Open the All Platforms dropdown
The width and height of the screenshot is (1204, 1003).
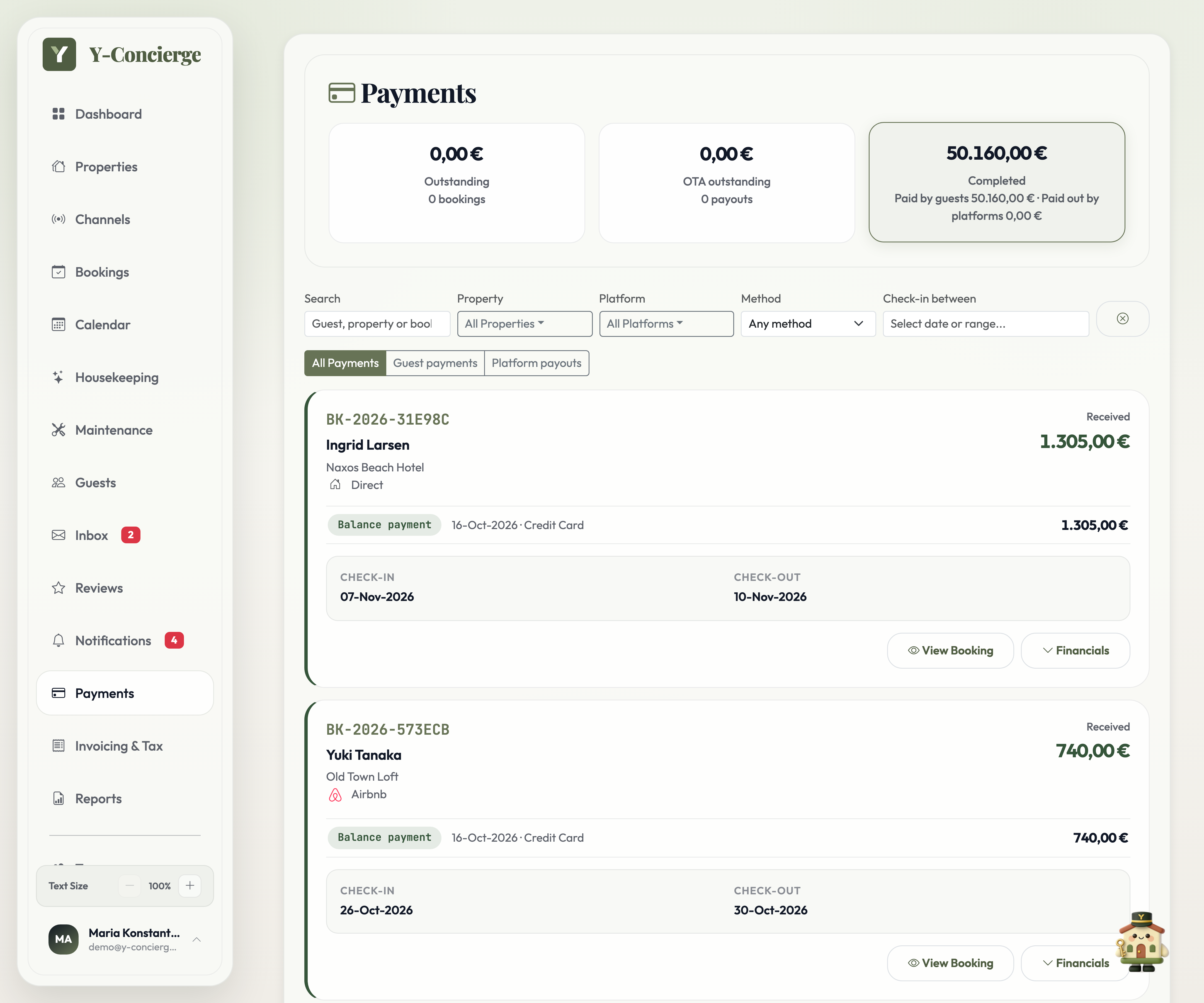[x=666, y=324]
